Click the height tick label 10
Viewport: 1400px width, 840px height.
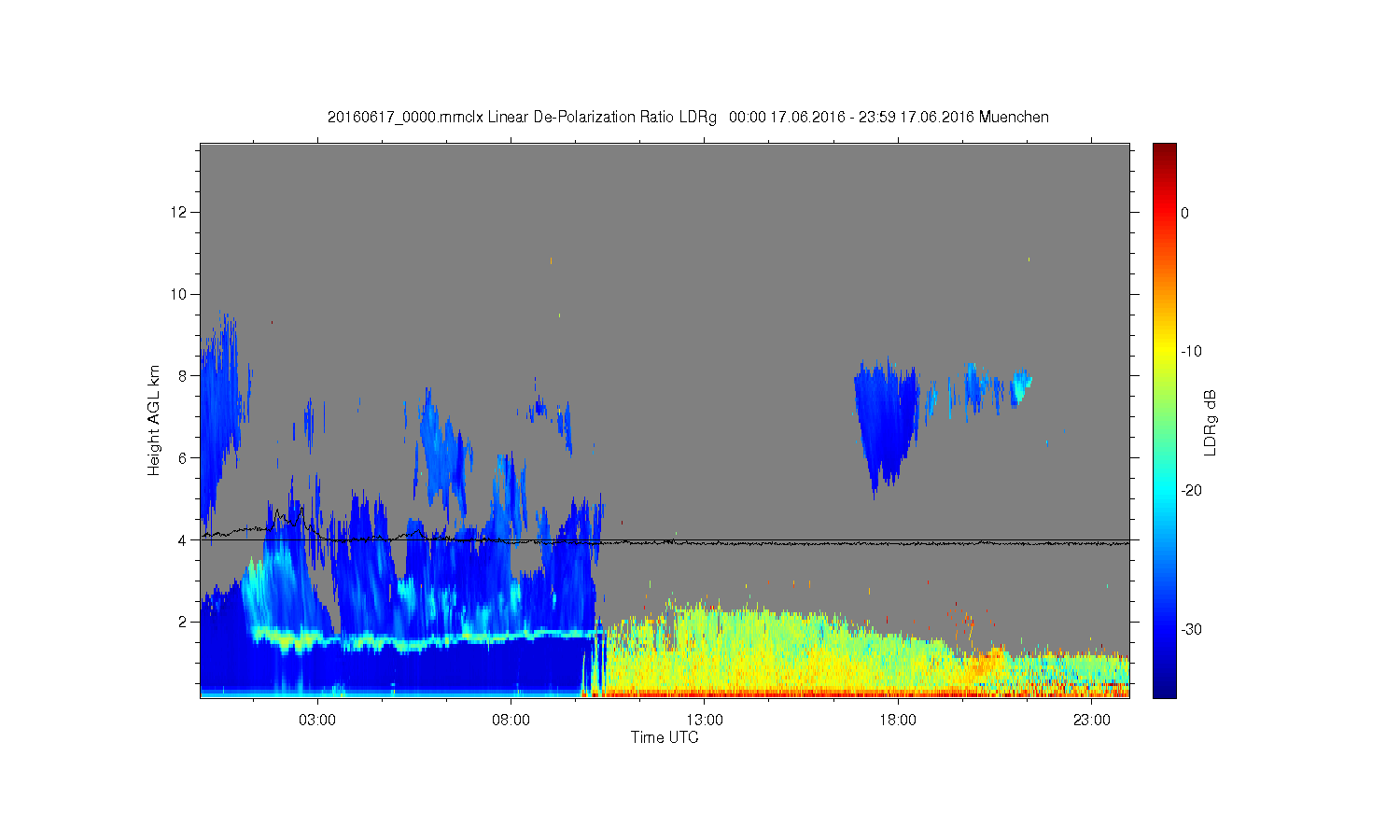point(181,294)
